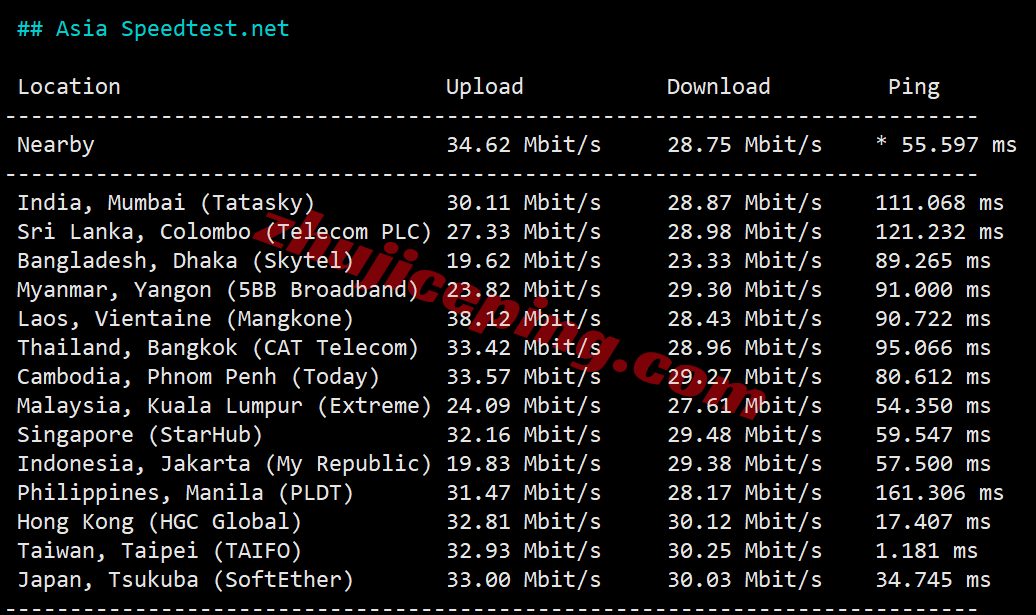Click 'Japan, Tsukuba (SoftEther)' location
The image size is (1036, 615).
click(186, 581)
